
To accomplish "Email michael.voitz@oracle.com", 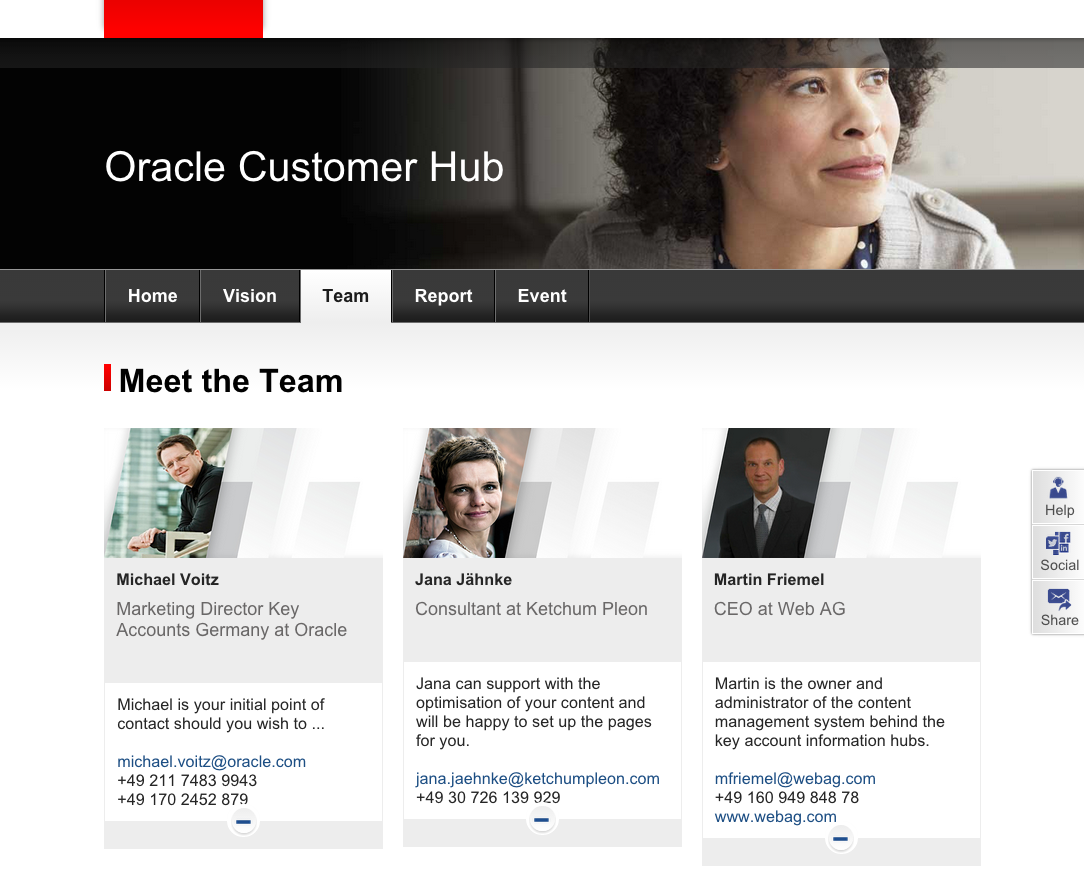I will (x=212, y=762).
